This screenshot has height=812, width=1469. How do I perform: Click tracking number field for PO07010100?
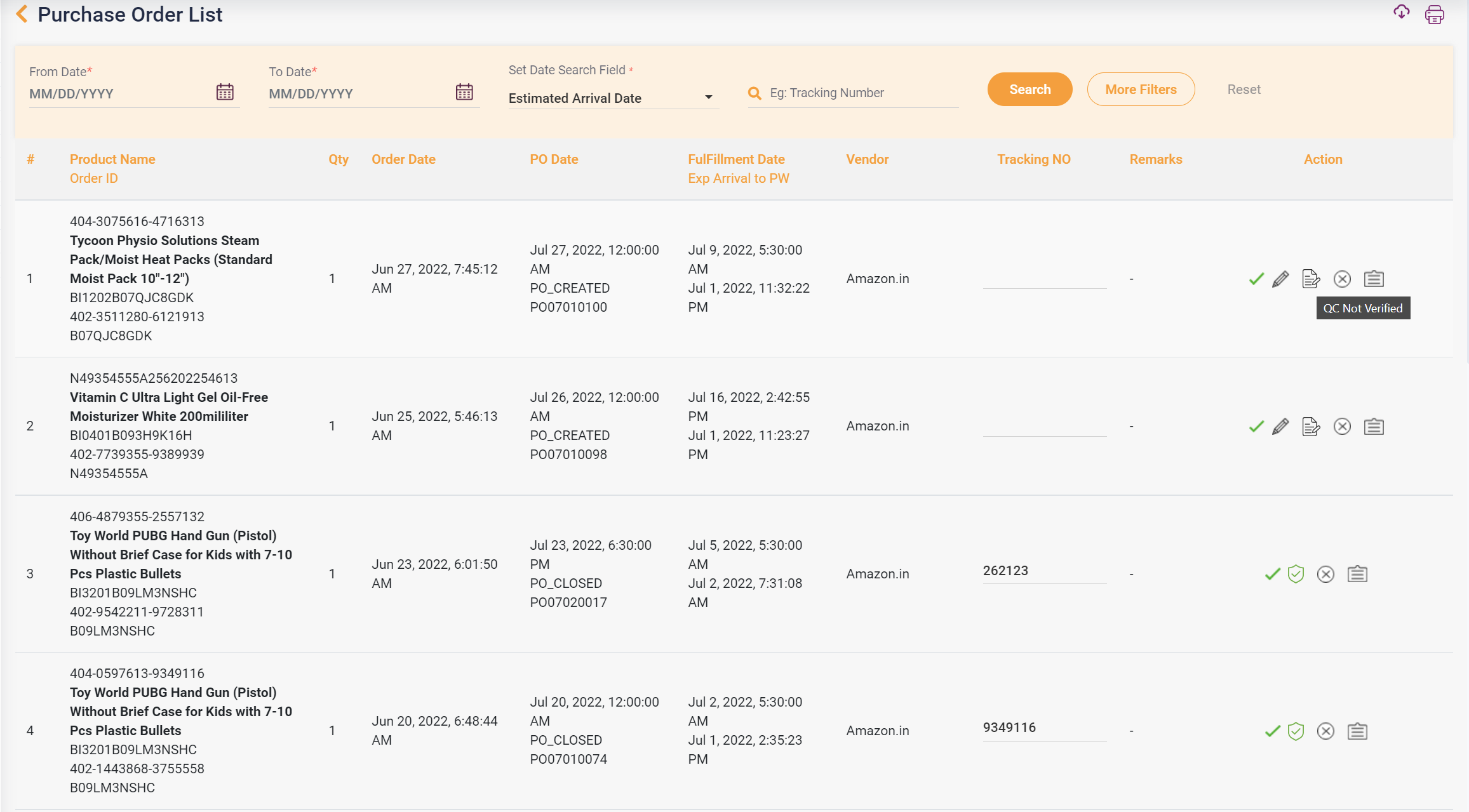(1044, 278)
